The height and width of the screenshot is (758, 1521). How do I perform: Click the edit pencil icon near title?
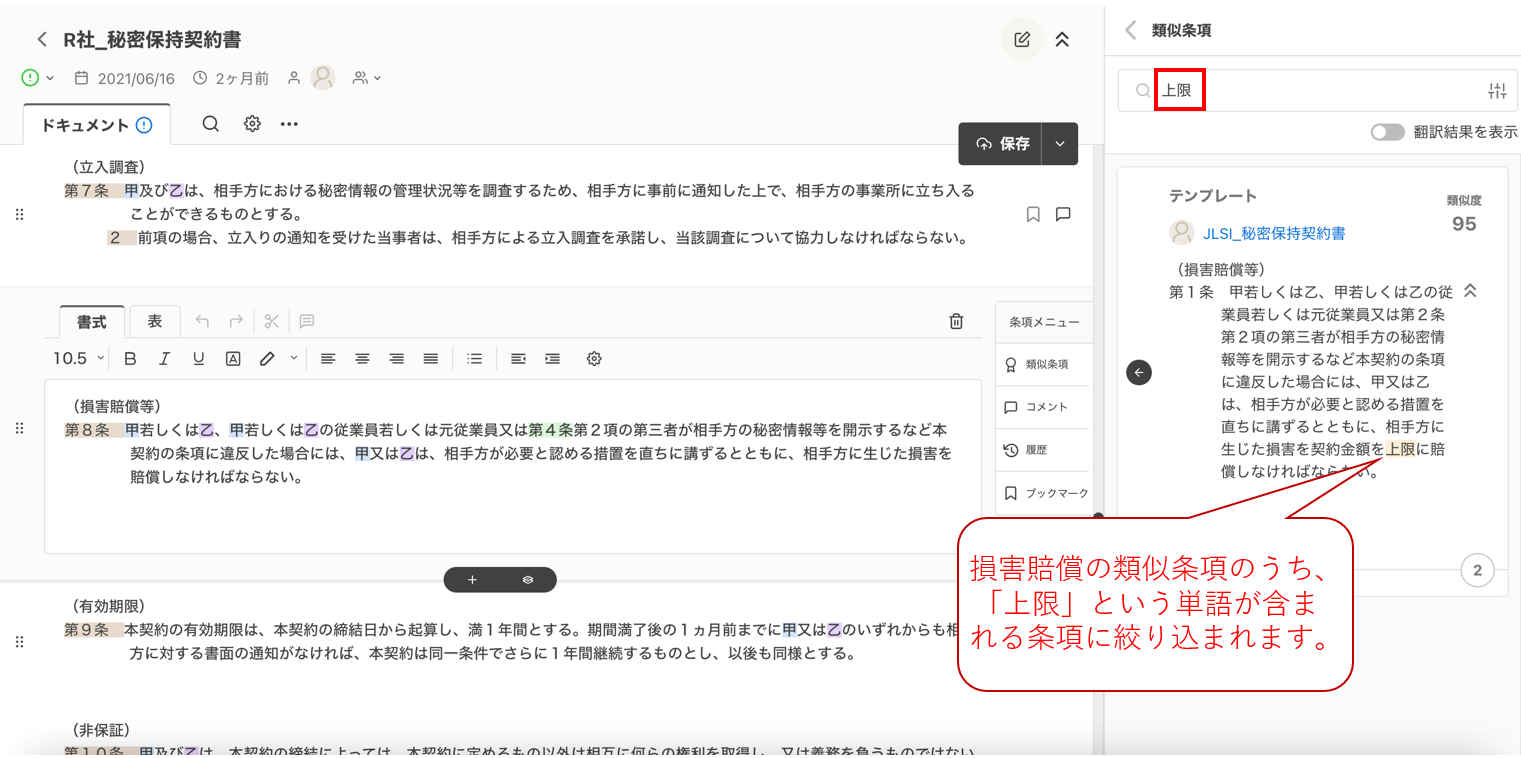click(x=1022, y=40)
